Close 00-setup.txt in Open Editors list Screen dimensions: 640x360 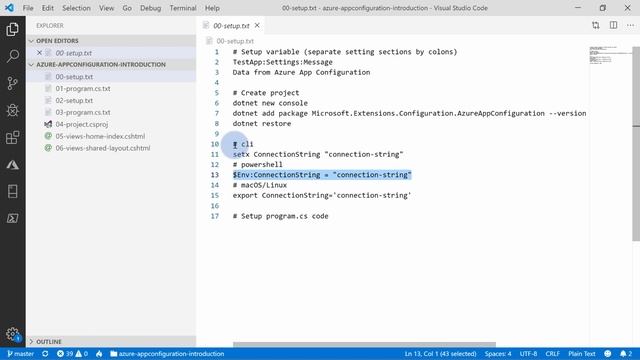coord(39,53)
